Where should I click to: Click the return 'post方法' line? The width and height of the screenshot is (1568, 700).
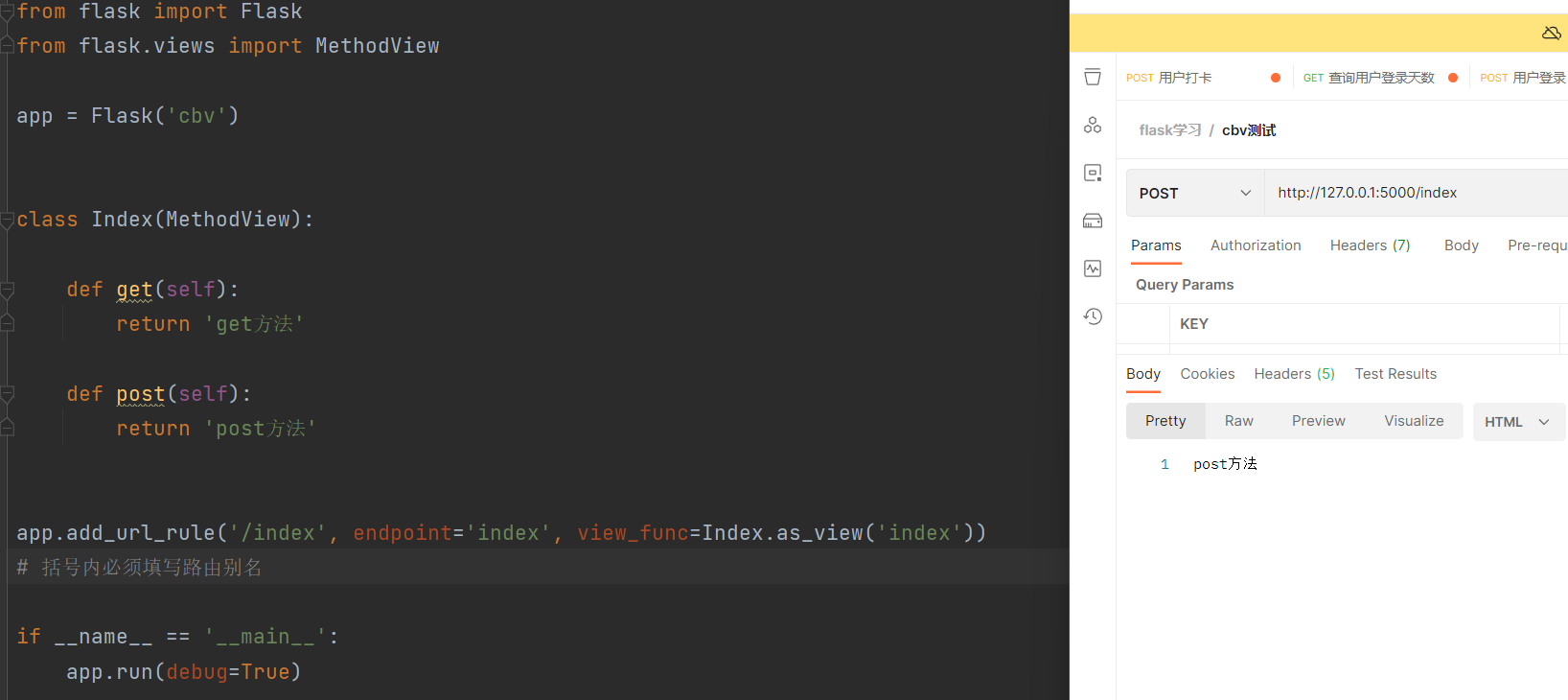click(x=216, y=429)
